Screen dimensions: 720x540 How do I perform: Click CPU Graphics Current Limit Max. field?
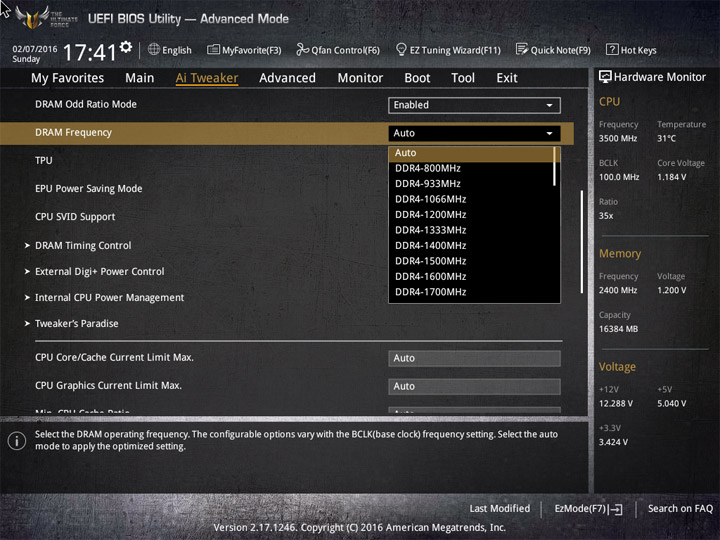coord(474,386)
